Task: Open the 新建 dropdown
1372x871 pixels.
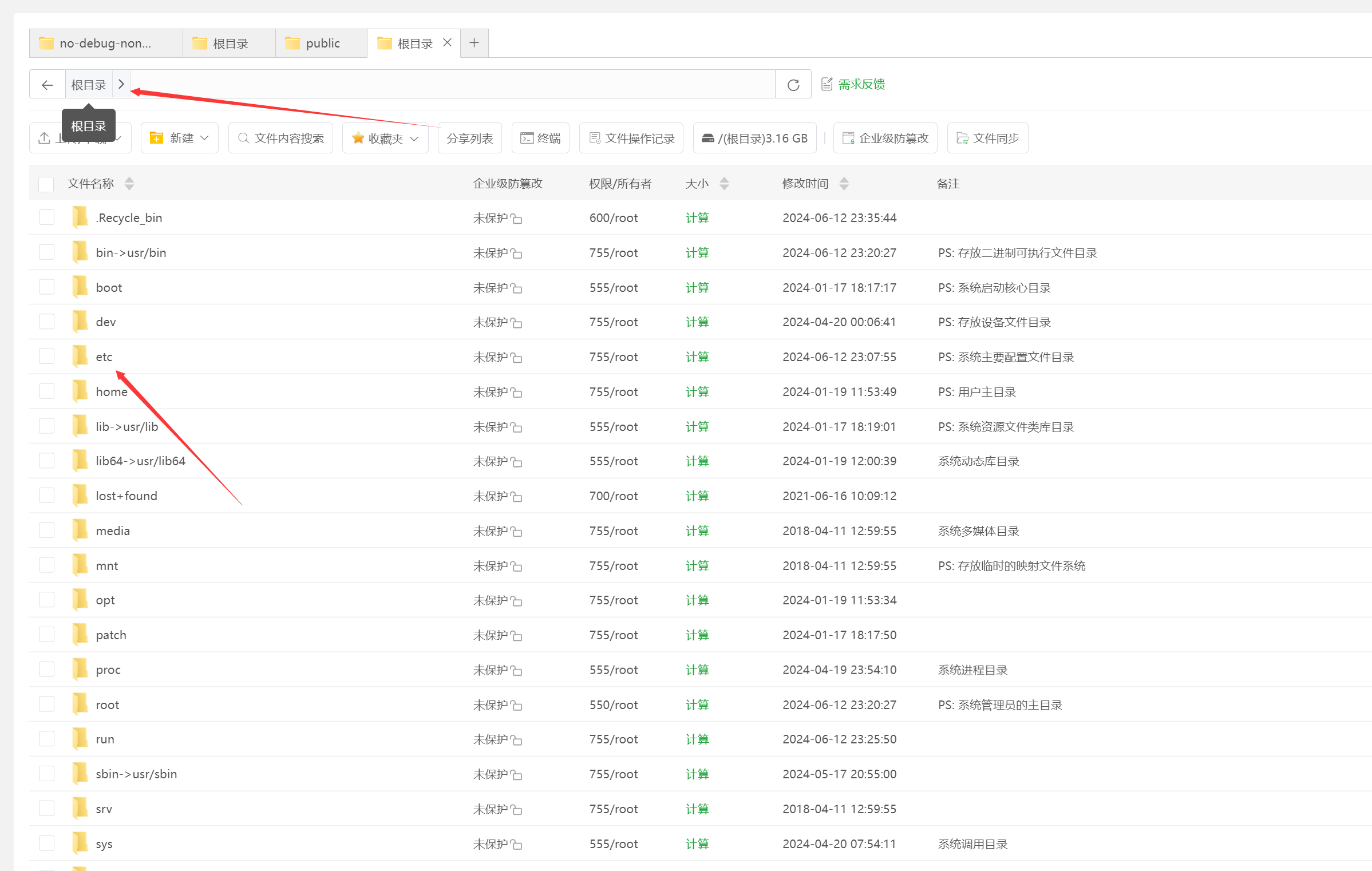Action: click(x=179, y=138)
